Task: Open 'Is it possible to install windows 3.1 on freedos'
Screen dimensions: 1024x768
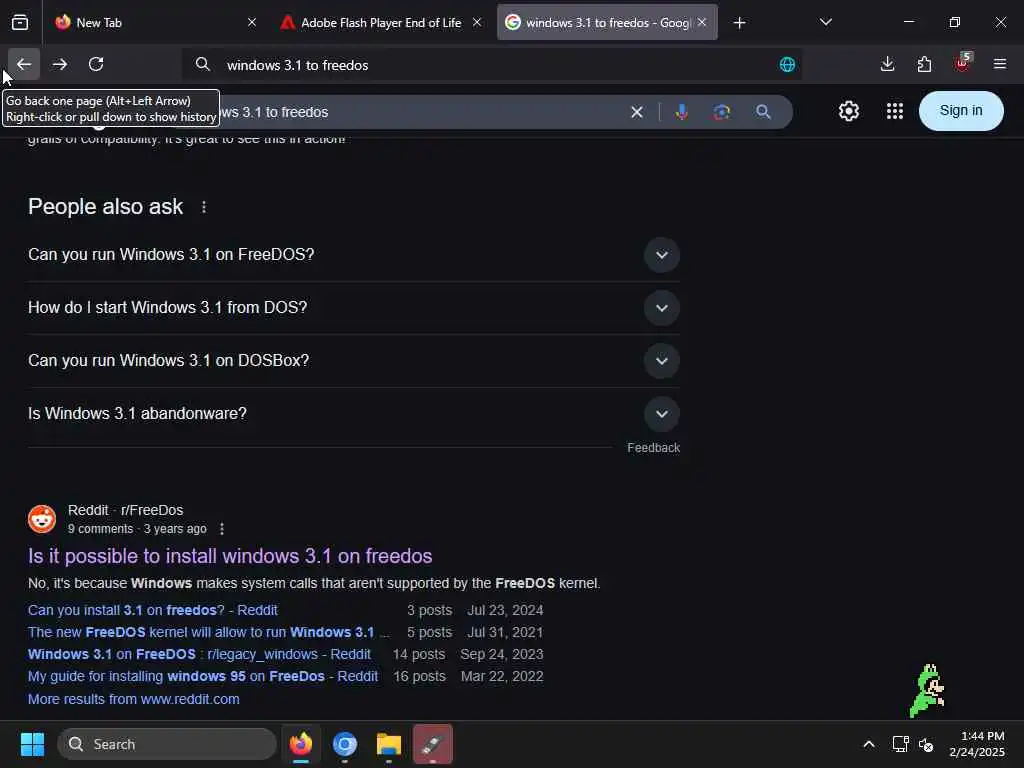Action: pyautogui.click(x=230, y=556)
